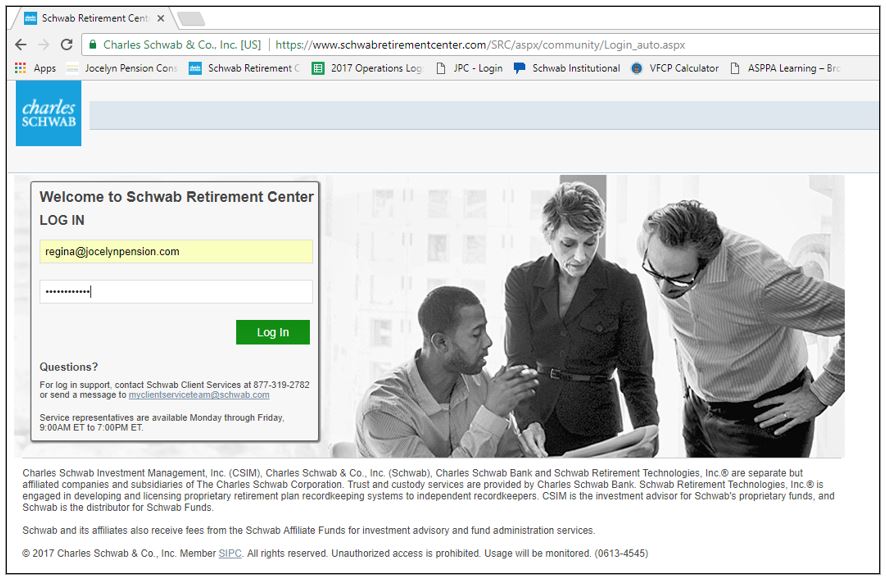This screenshot has width=886, height=580.
Task: Open the Schwab Institutional bookmark
Action: (566, 68)
